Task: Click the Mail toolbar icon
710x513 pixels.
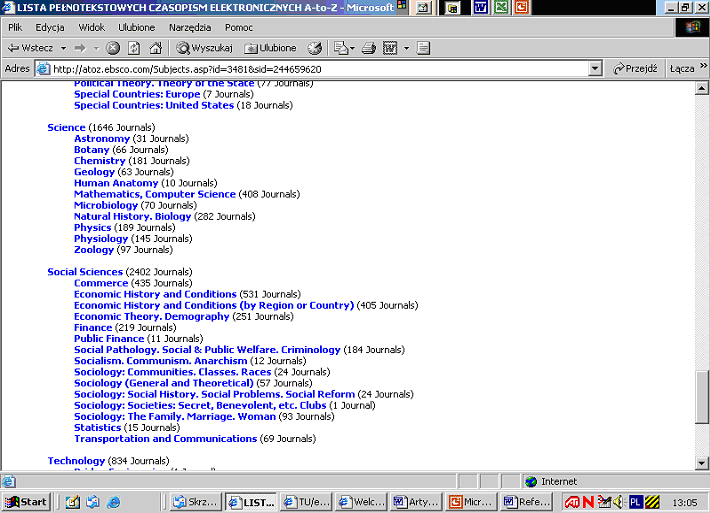Action: [x=342, y=48]
